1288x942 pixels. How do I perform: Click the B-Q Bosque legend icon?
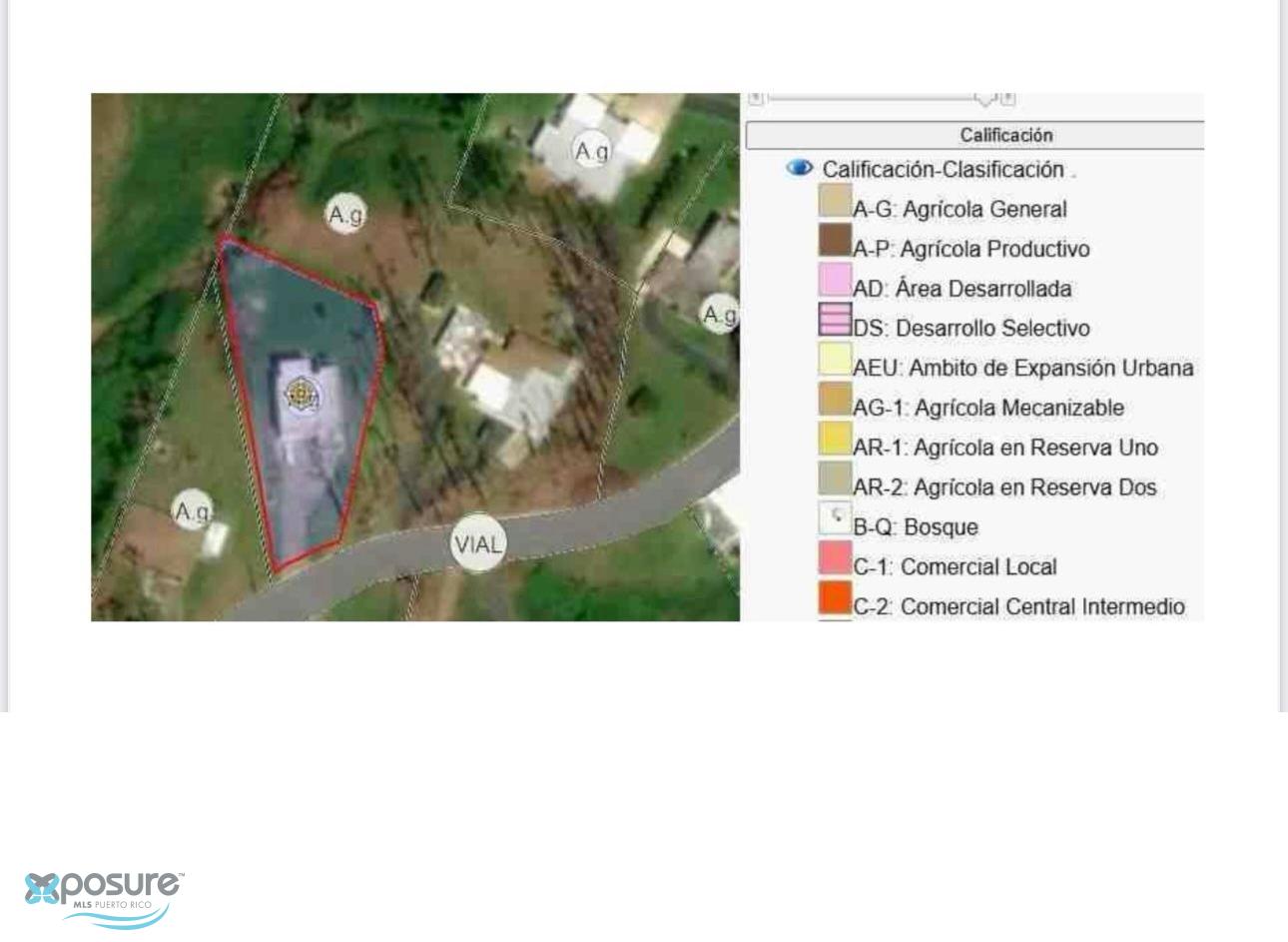(835, 517)
